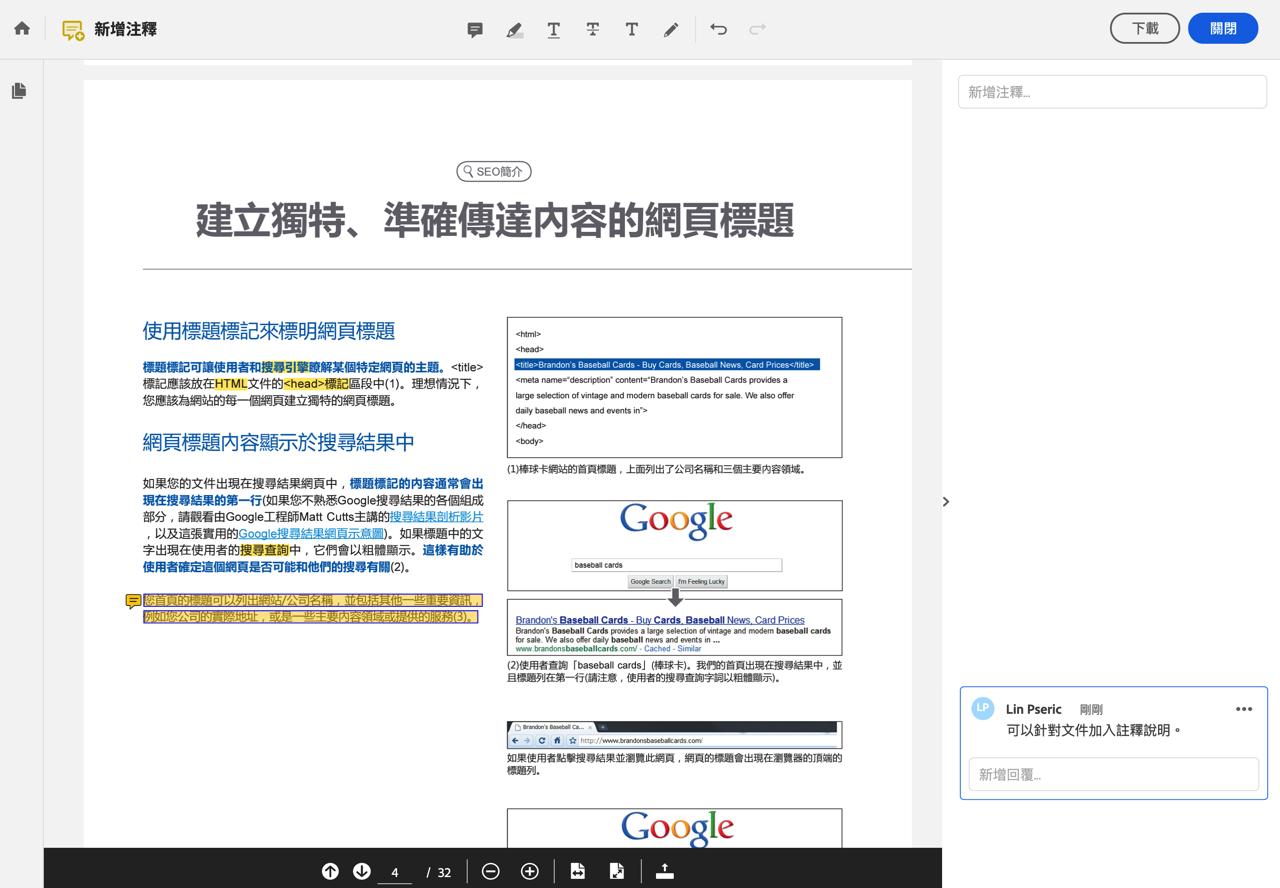Image resolution: width=1280 pixels, height=888 pixels.
Task: Click the add comment sticky note icon
Action: 73,30
